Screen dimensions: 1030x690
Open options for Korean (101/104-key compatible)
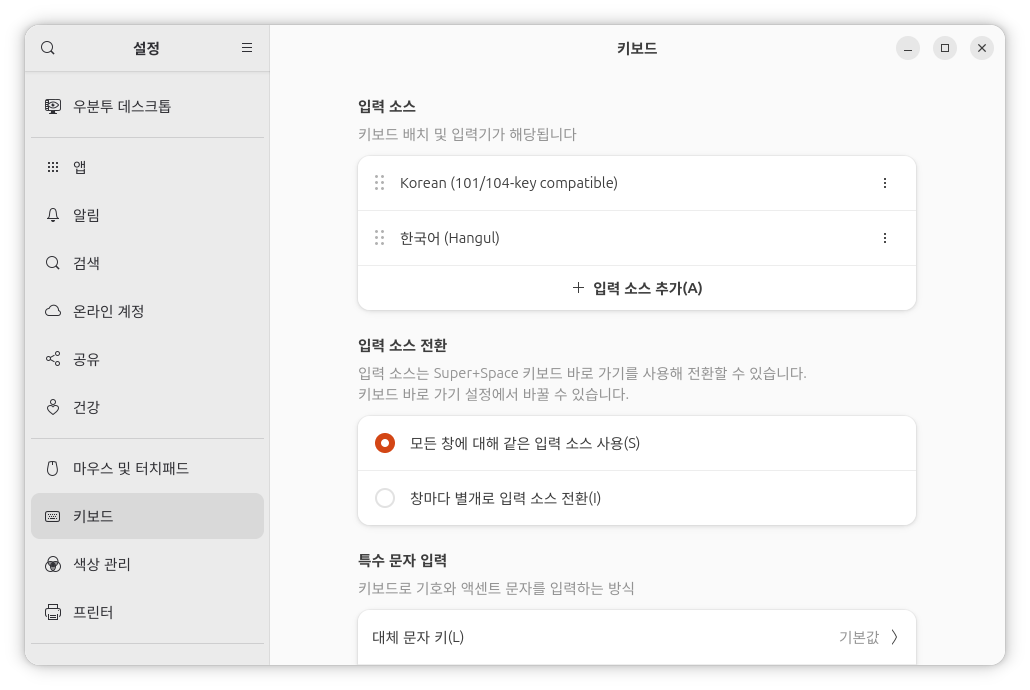[x=884, y=183]
